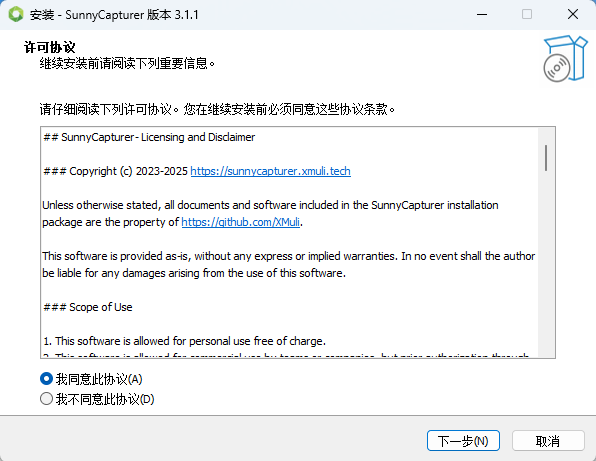Minimize the installer window
The image size is (596, 461).
[482, 15]
